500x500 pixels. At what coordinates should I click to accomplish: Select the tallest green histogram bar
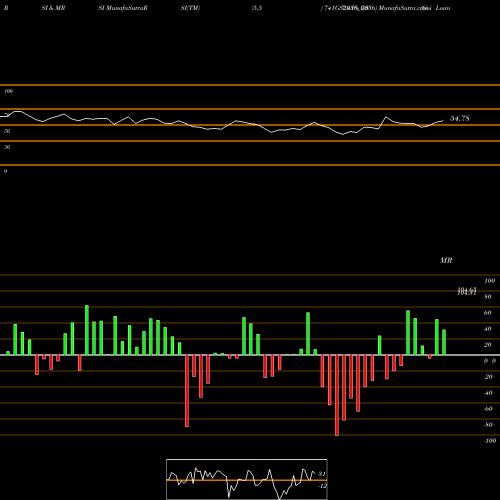[87, 330]
